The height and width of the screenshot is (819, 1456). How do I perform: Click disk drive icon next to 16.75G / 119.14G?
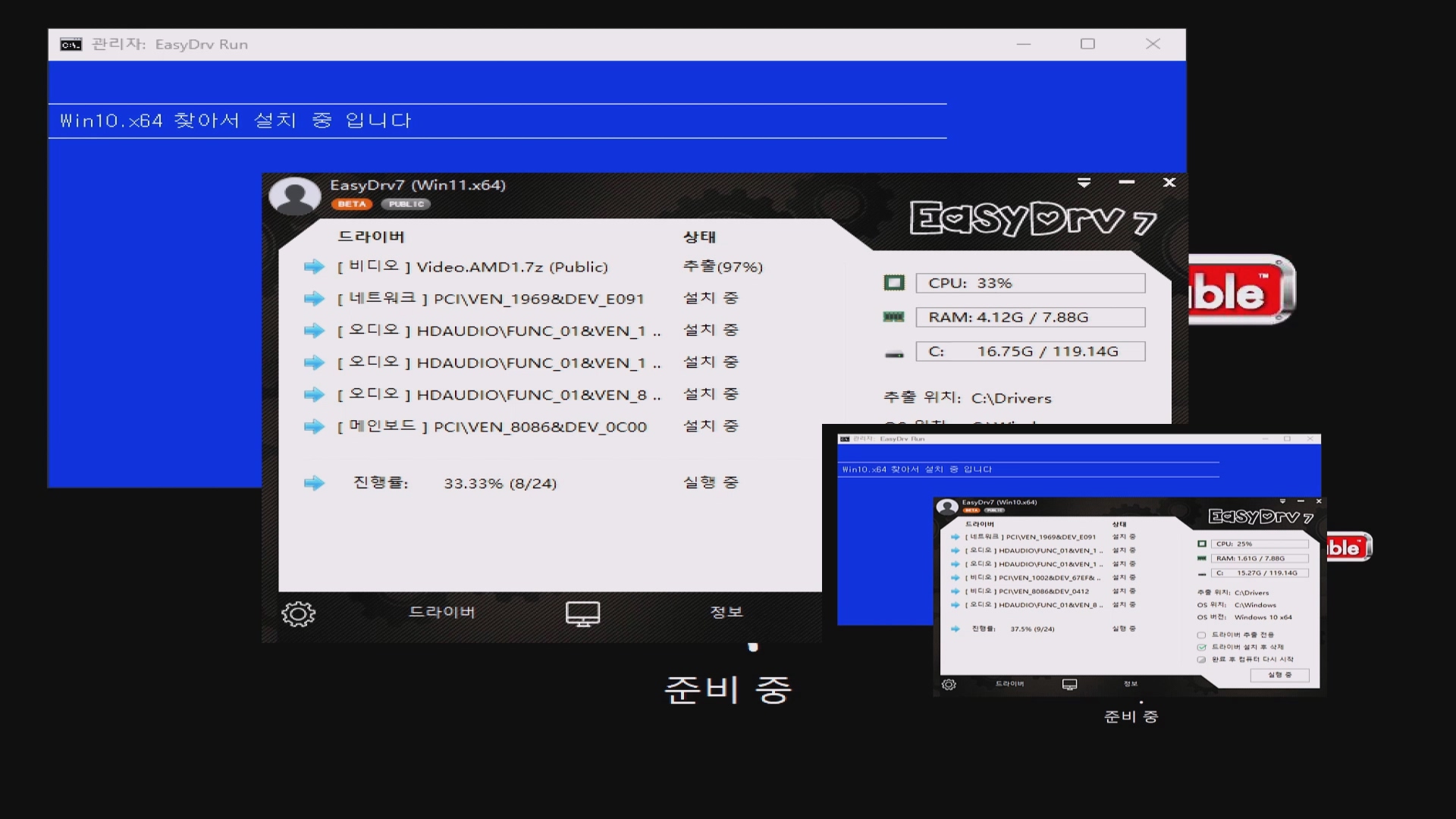pos(894,354)
